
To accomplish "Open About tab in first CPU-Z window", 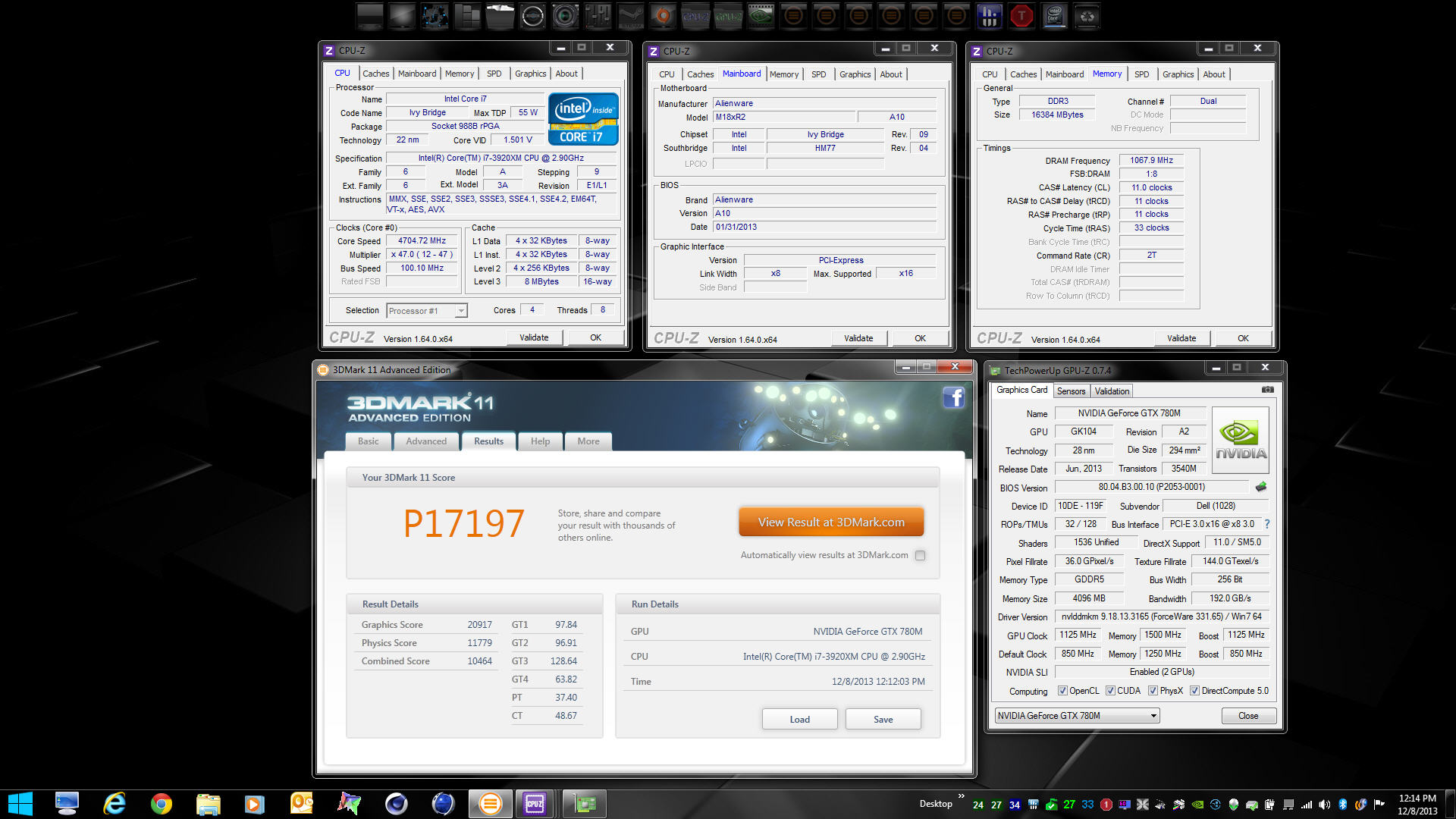I will coord(566,74).
